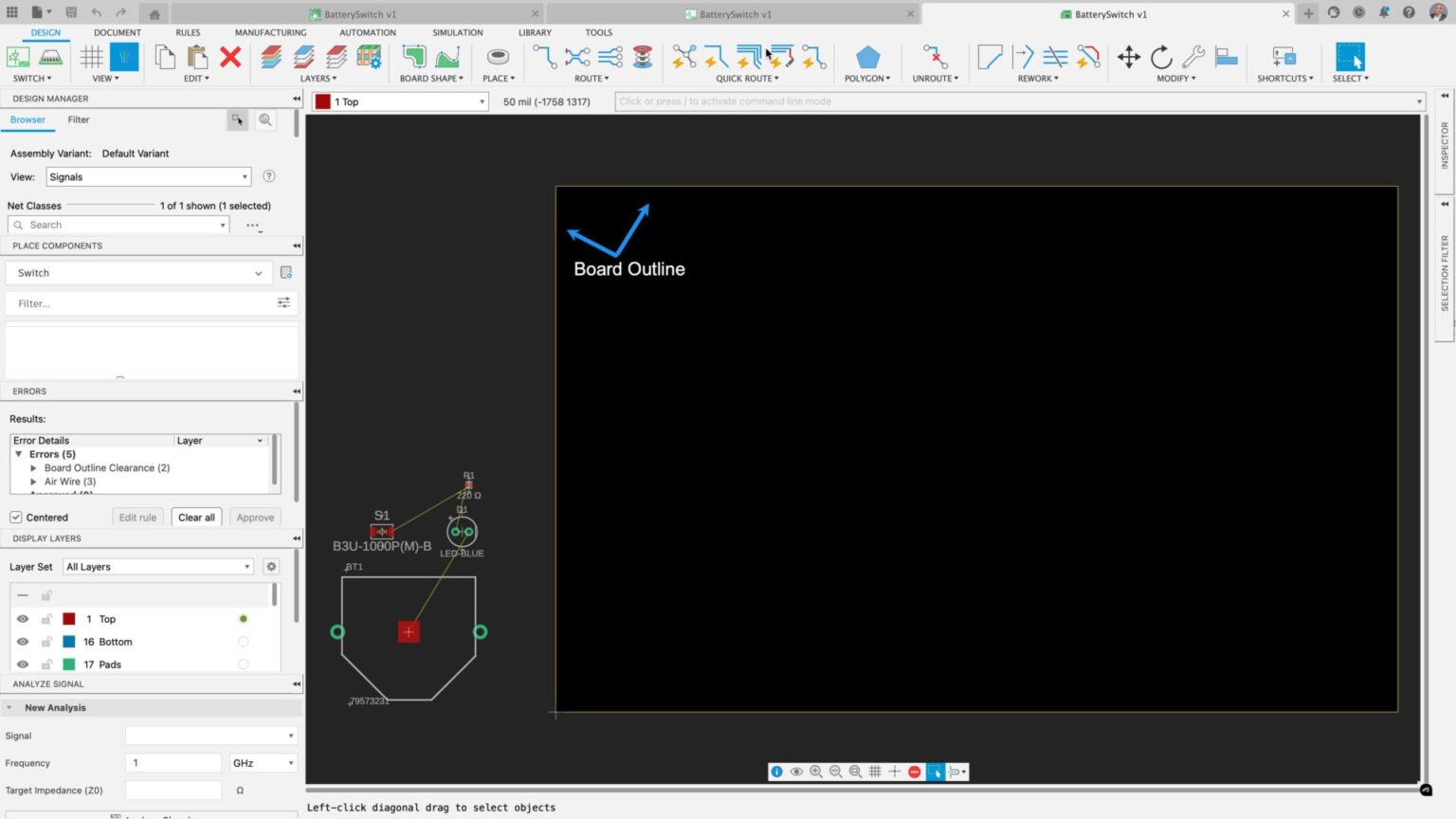Viewport: 1456px width, 819px height.
Task: Click the Clear all errors button
Action: click(195, 517)
